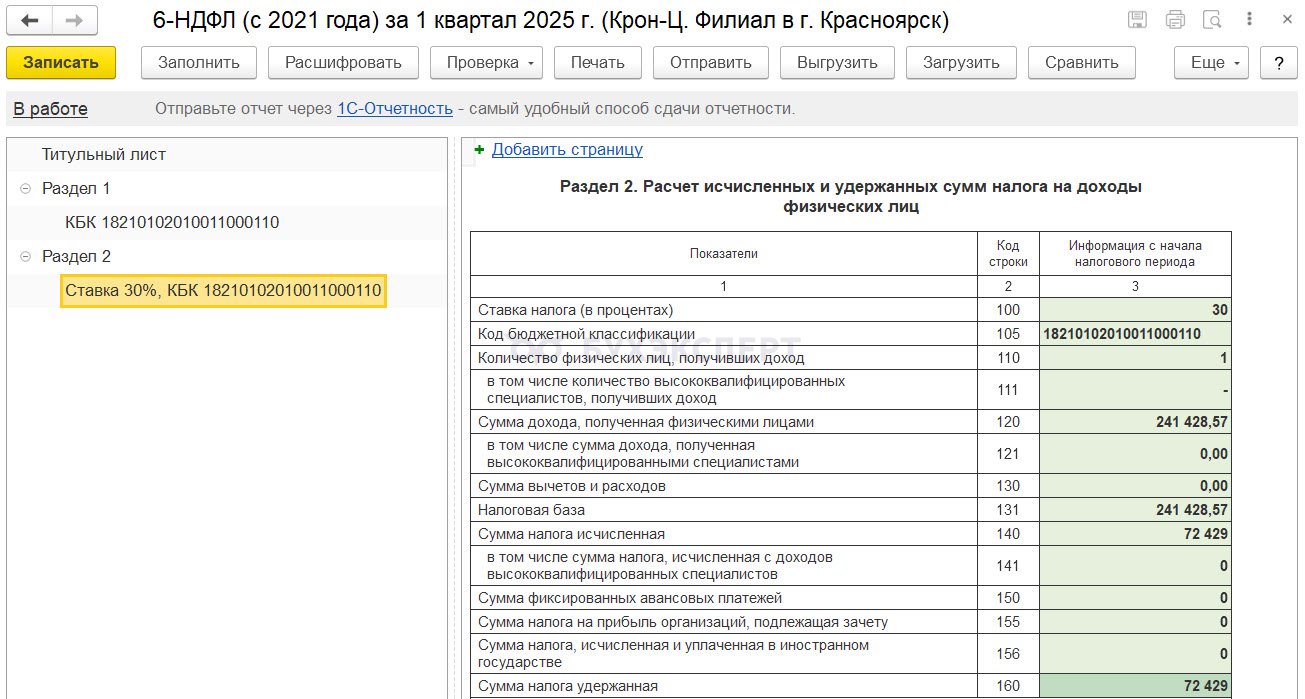Click the green plus add-page icon
Image resolution: width=1305 pixels, height=699 pixels.
pos(479,150)
